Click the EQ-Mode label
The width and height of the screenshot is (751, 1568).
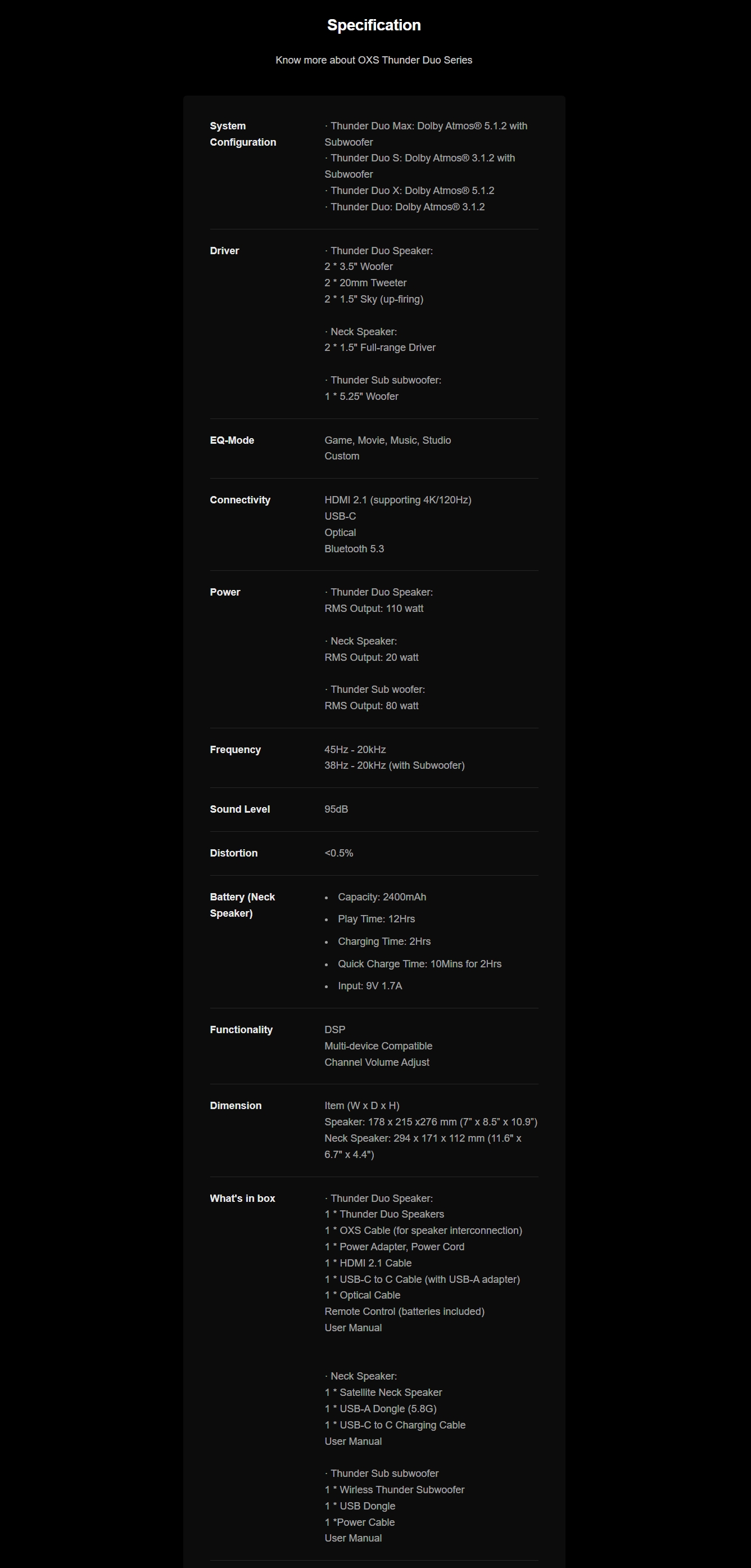(x=232, y=440)
